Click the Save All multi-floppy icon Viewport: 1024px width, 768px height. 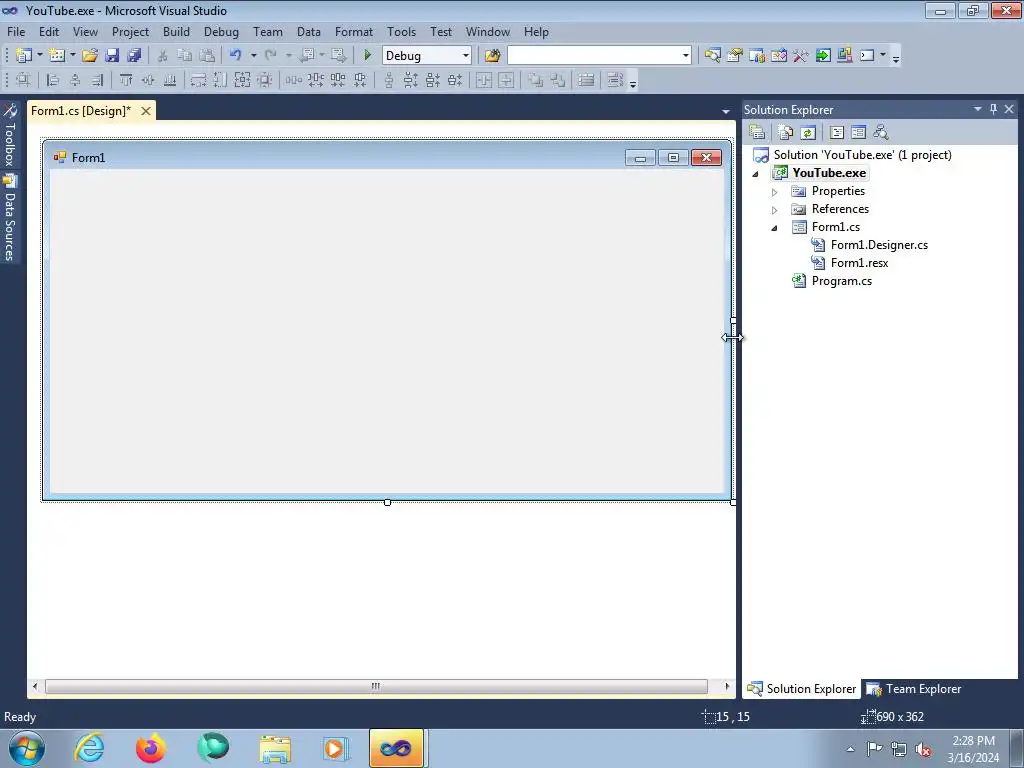coord(135,56)
